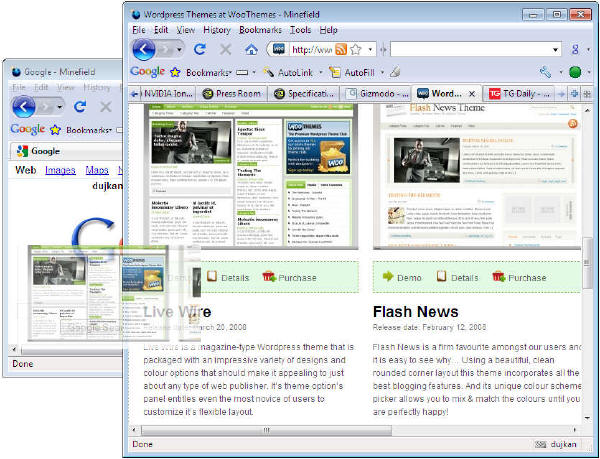Go back in the Google window

pos(23,107)
